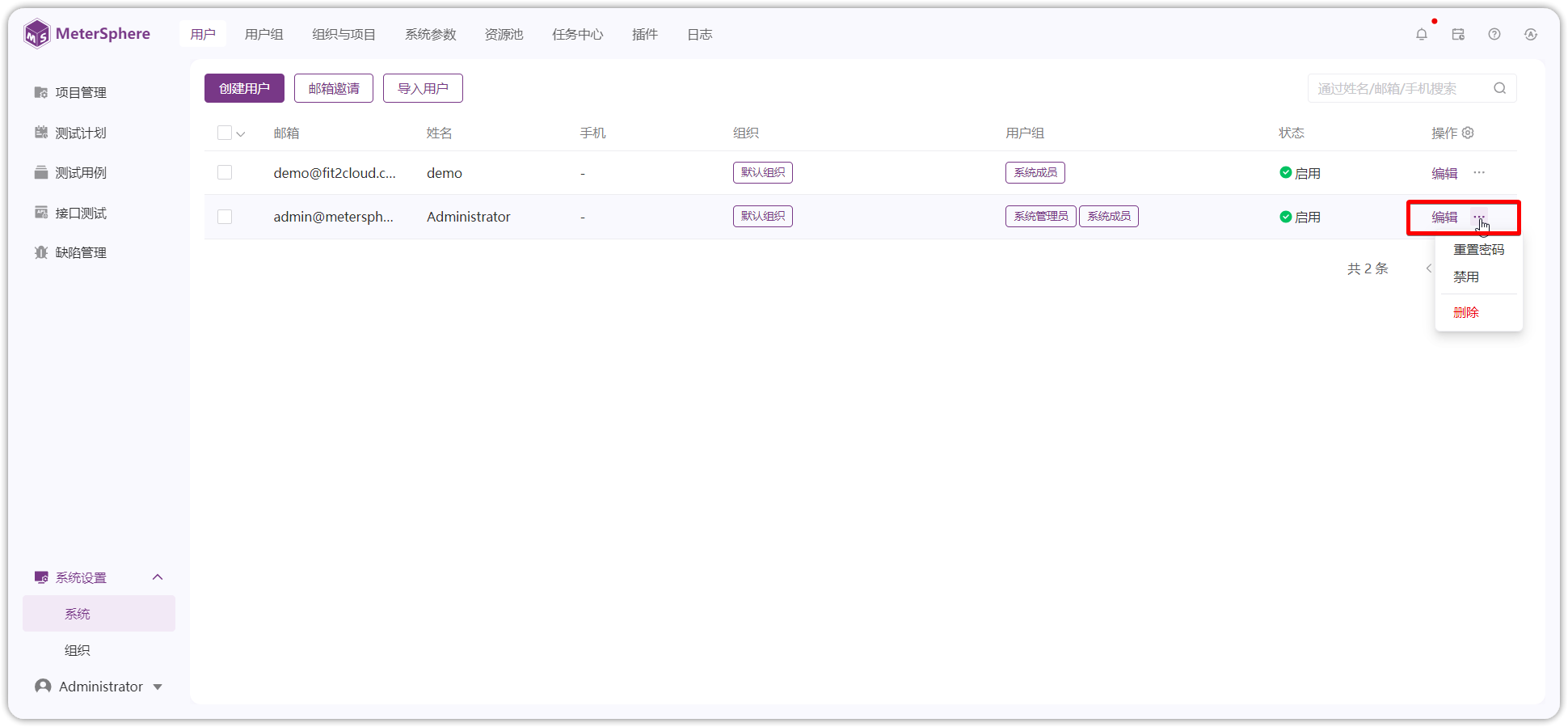Switch to the 用户组 tab

coord(264,34)
